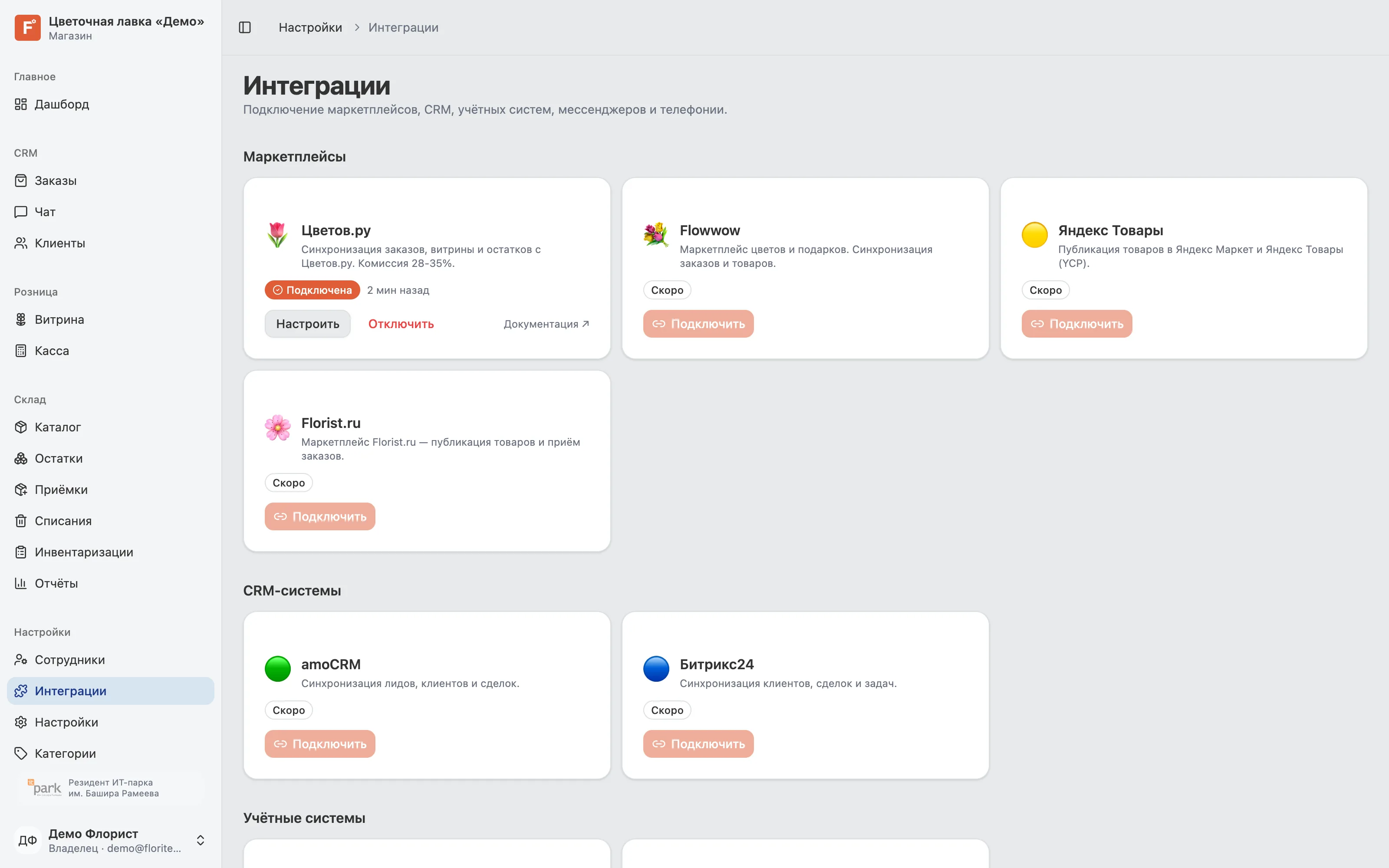The width and height of the screenshot is (1389, 868).
Task: Open the Отчёты section
Action: pyautogui.click(x=110, y=583)
